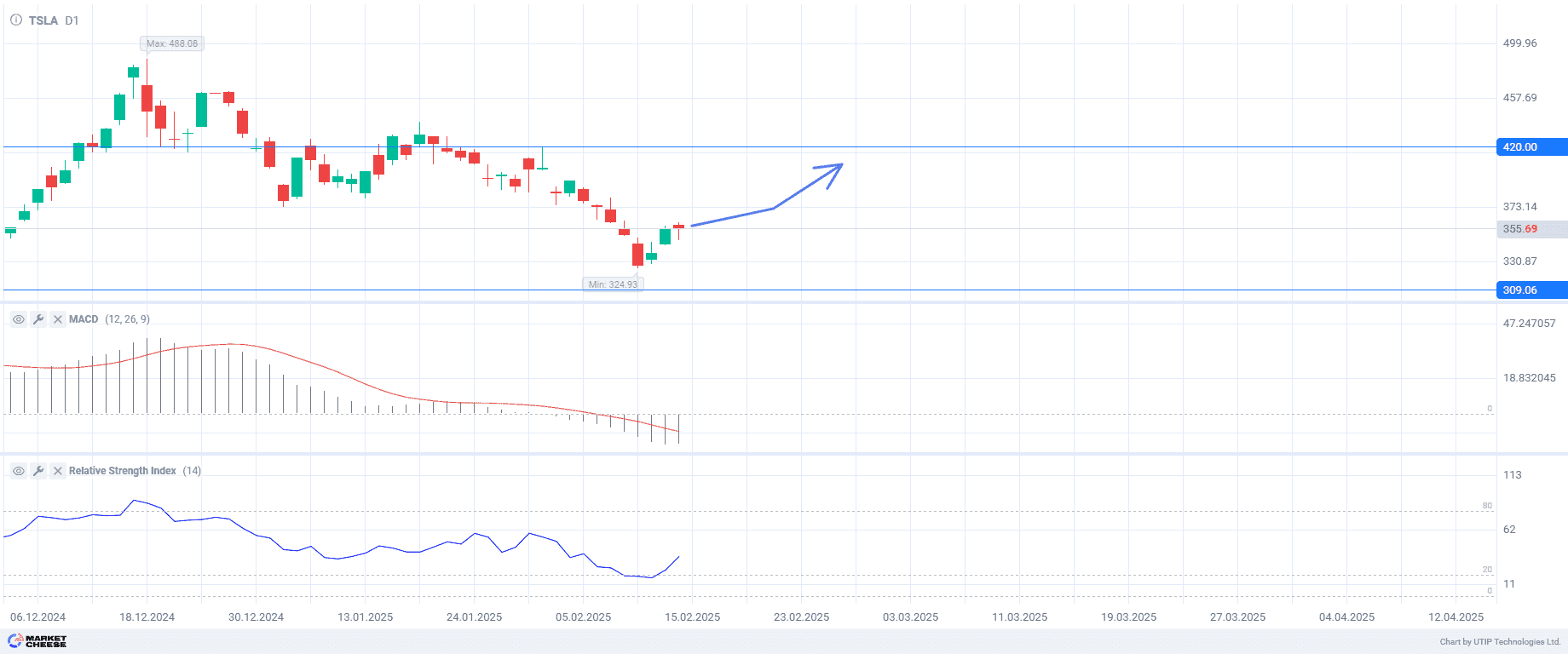Click the D1 timeframe label

click(x=72, y=20)
